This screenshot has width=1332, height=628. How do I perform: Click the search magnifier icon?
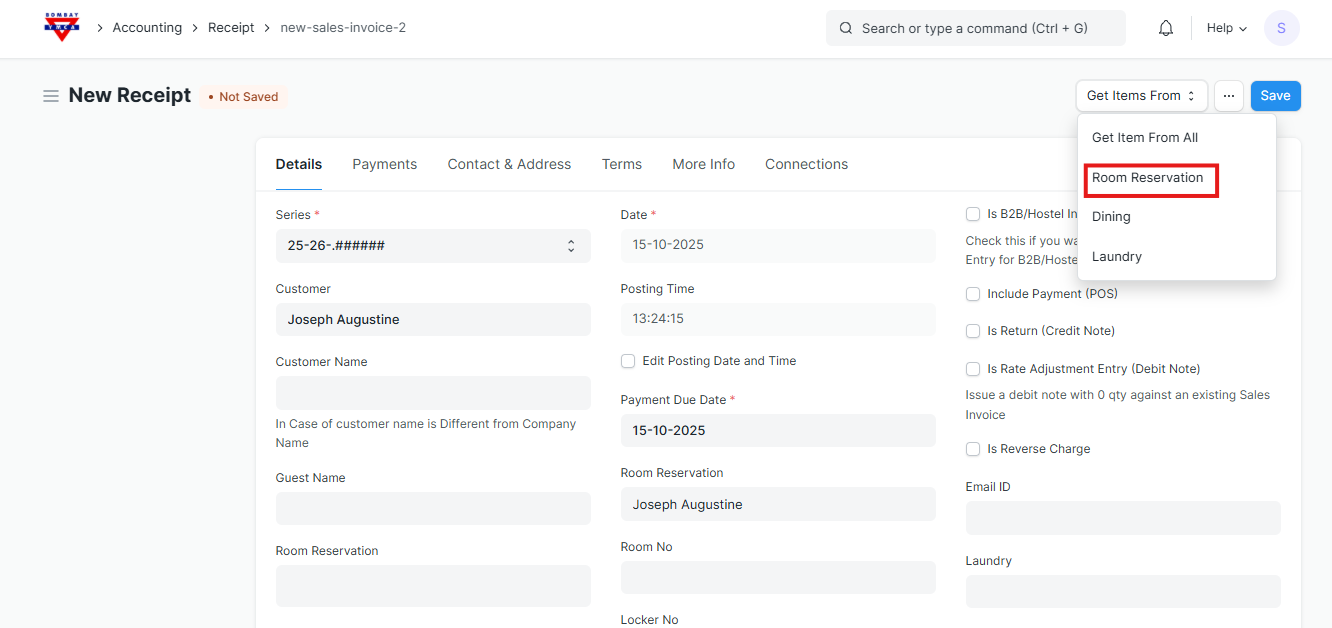pos(846,28)
